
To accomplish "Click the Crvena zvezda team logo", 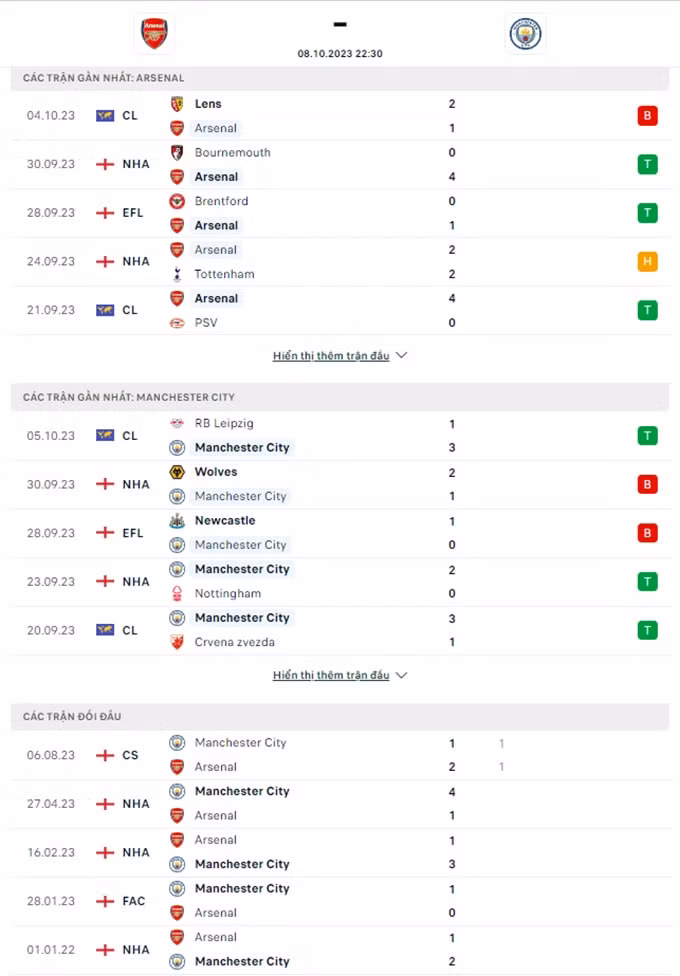I will [177, 642].
